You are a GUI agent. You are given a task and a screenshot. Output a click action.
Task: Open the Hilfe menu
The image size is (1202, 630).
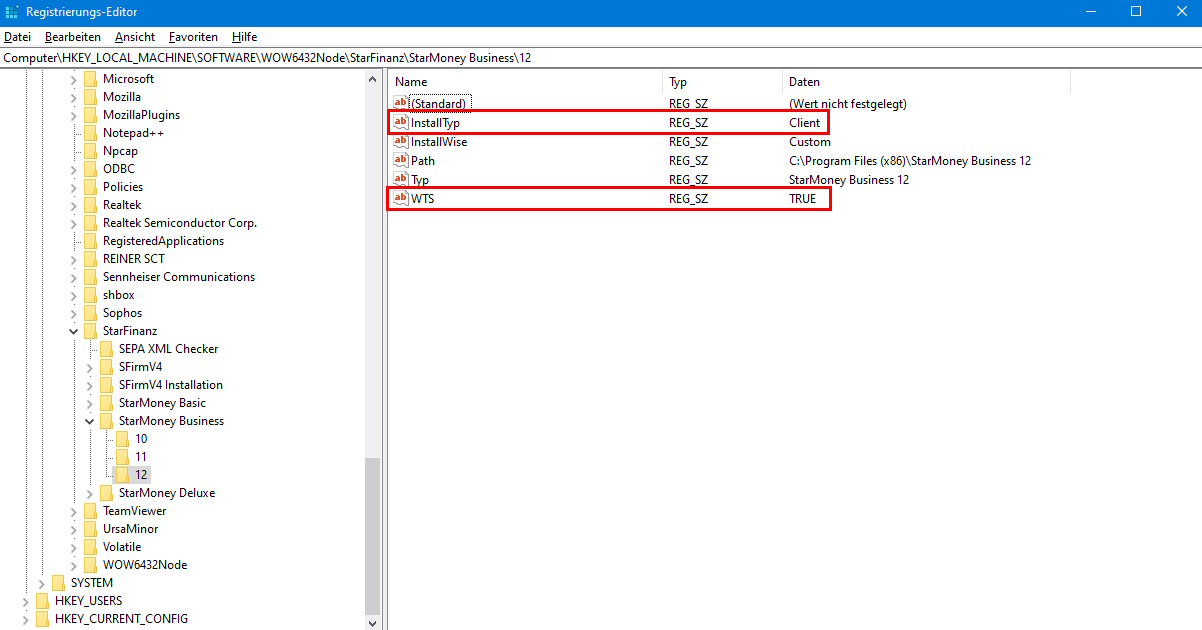tap(244, 37)
